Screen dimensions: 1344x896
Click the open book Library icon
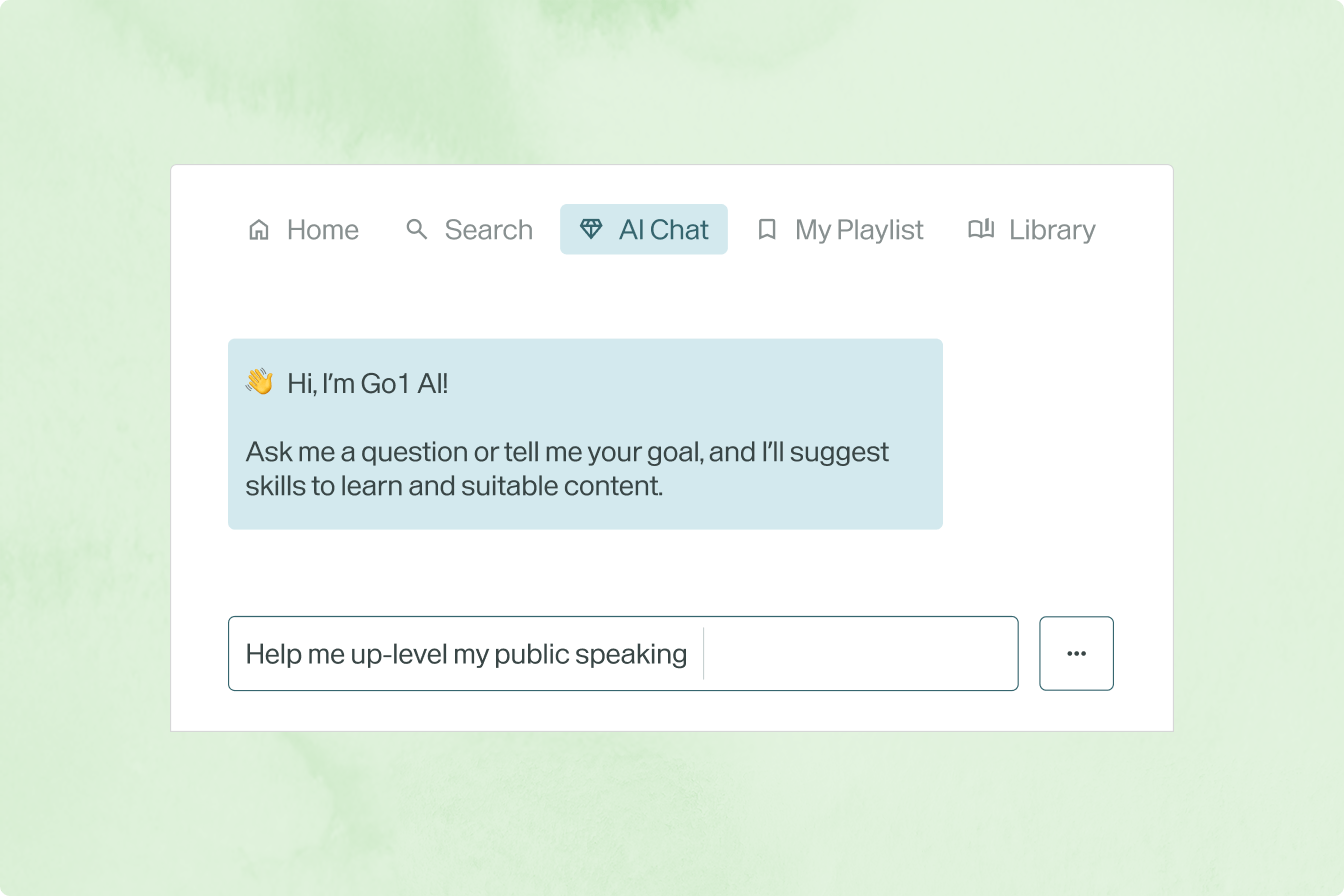[x=981, y=229]
